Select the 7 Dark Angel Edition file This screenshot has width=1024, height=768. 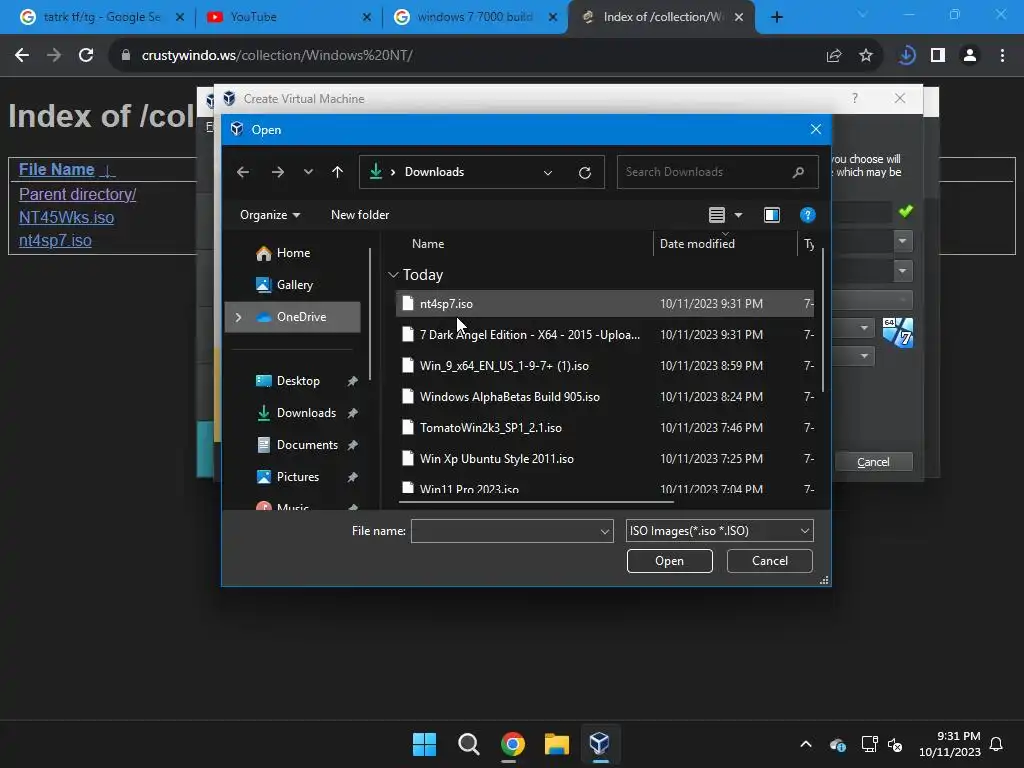point(605,334)
